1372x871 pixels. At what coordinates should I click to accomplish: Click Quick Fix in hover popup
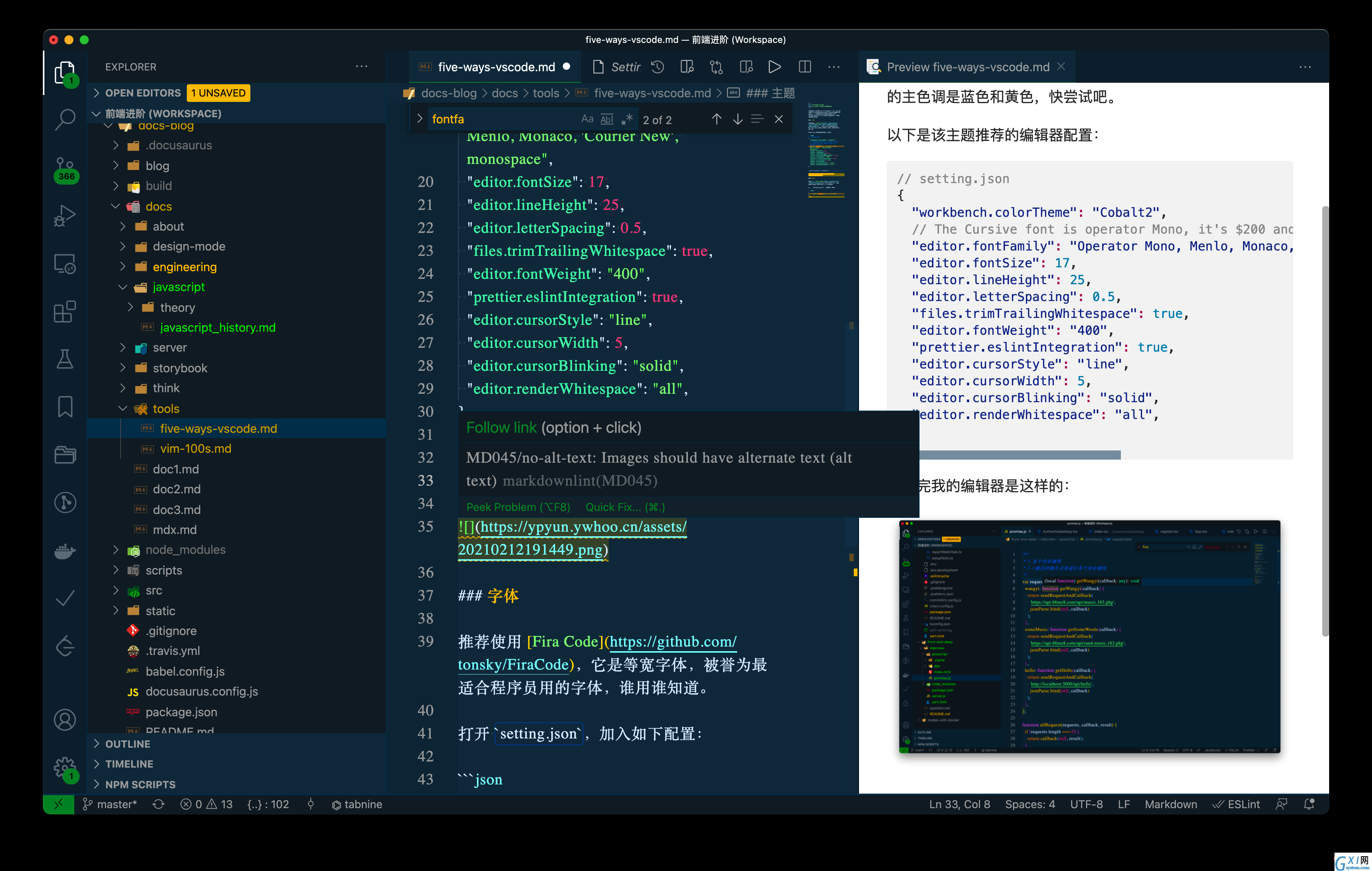pyautogui.click(x=625, y=507)
